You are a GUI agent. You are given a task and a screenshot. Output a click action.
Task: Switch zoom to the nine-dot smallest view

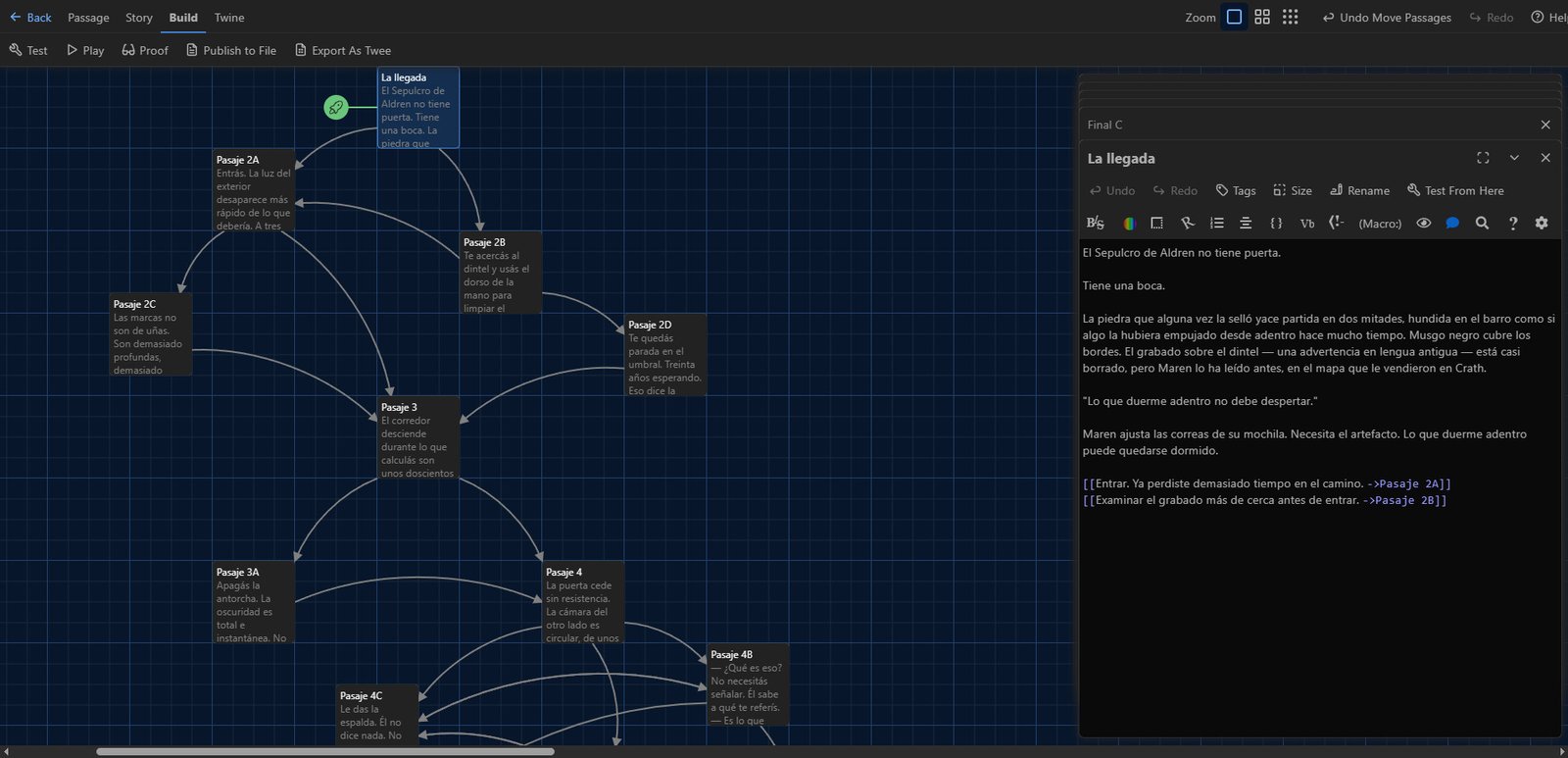click(x=1291, y=17)
